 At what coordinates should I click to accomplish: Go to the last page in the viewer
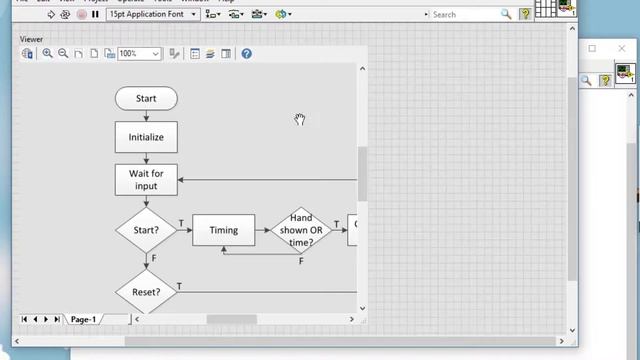57,319
